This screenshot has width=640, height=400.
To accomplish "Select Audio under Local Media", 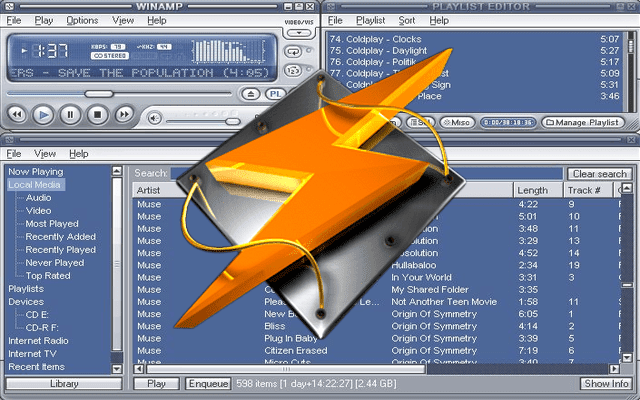I will click(38, 198).
